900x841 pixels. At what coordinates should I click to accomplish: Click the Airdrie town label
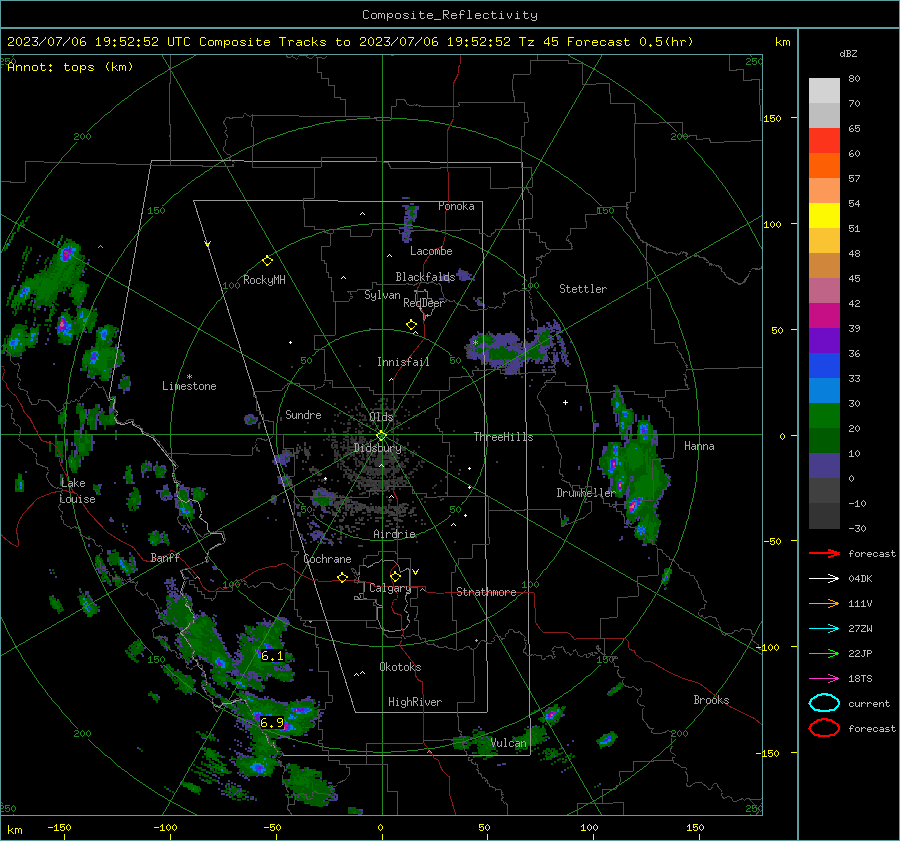[x=394, y=534]
